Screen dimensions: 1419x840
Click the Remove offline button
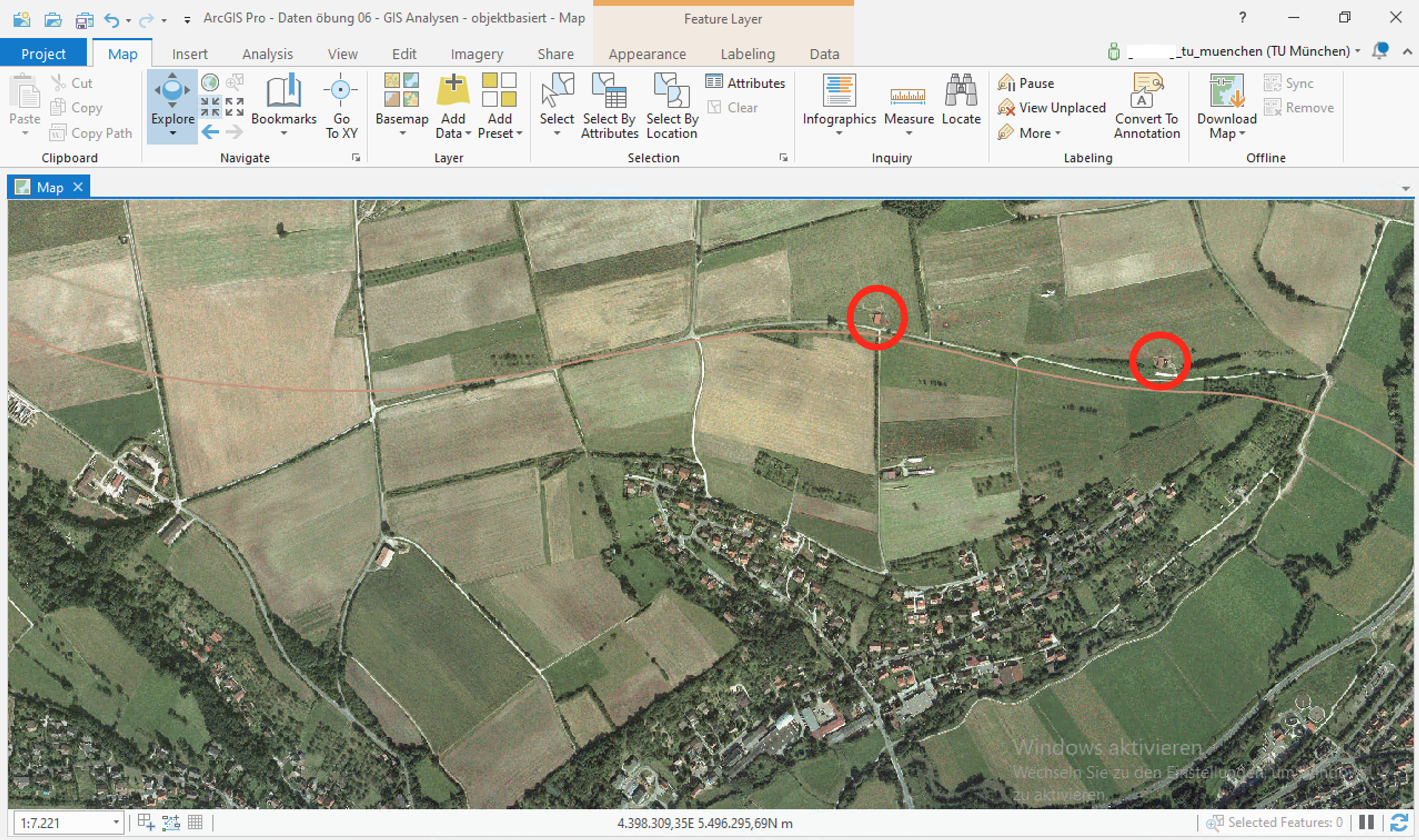pyautogui.click(x=1298, y=108)
